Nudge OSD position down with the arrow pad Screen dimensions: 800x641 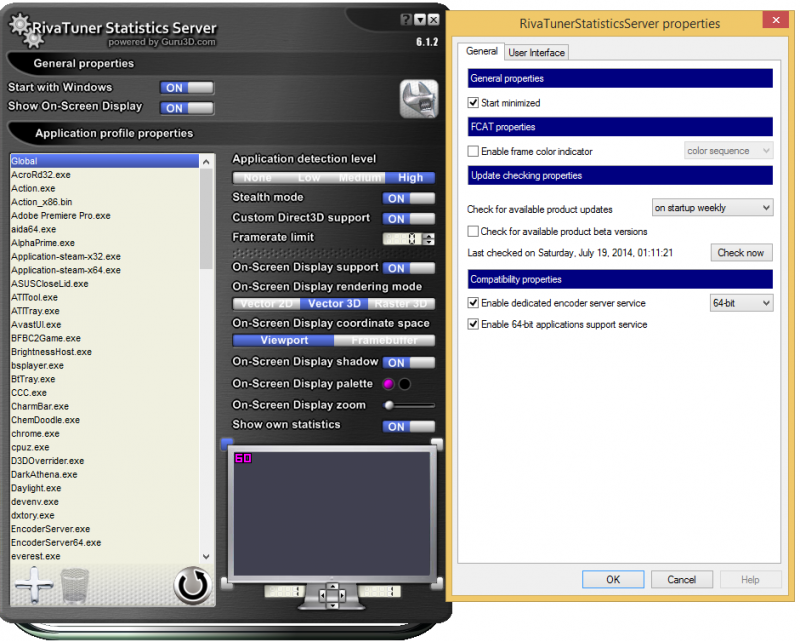click(x=332, y=605)
